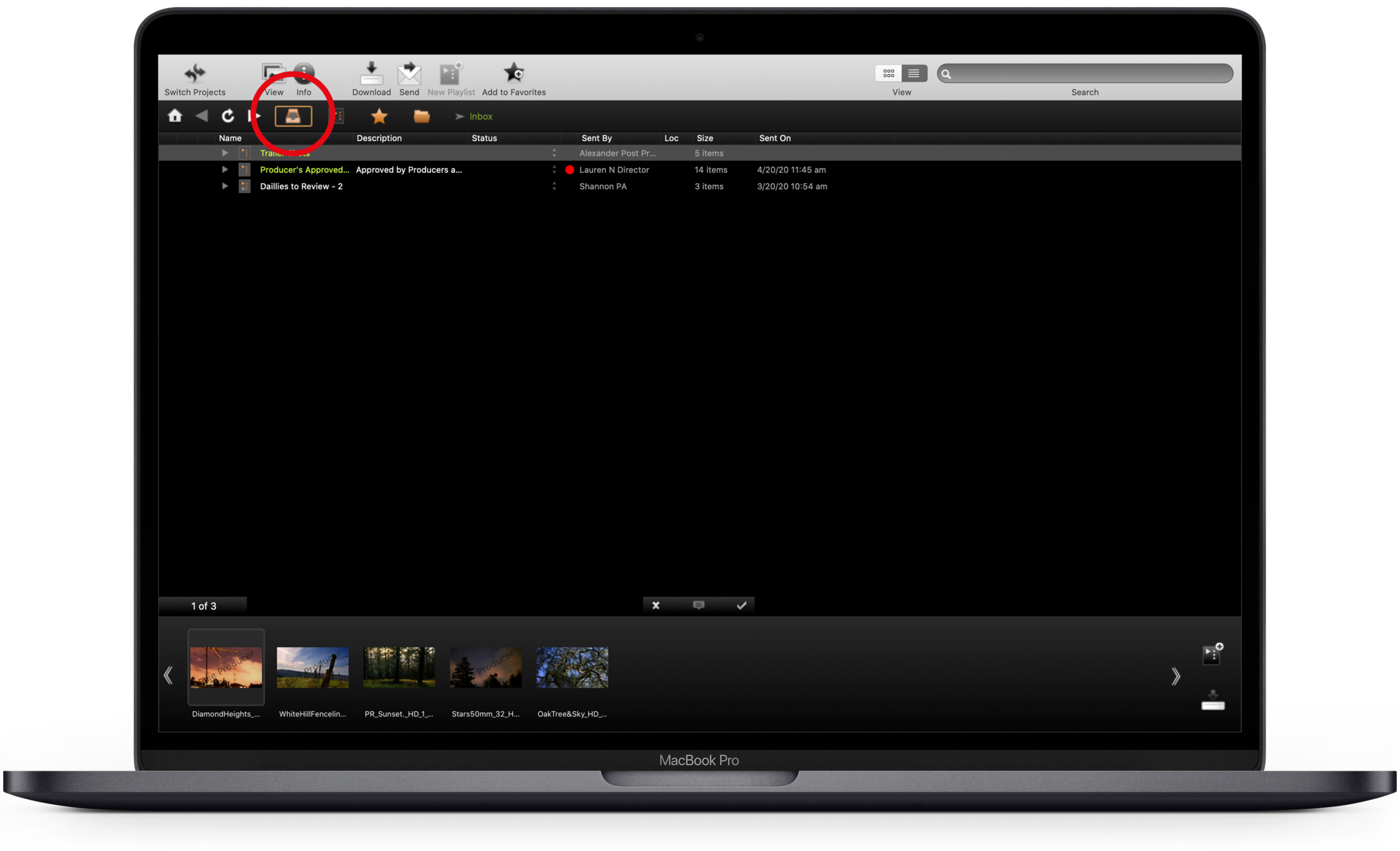Click the Send envelope icon

409,74
